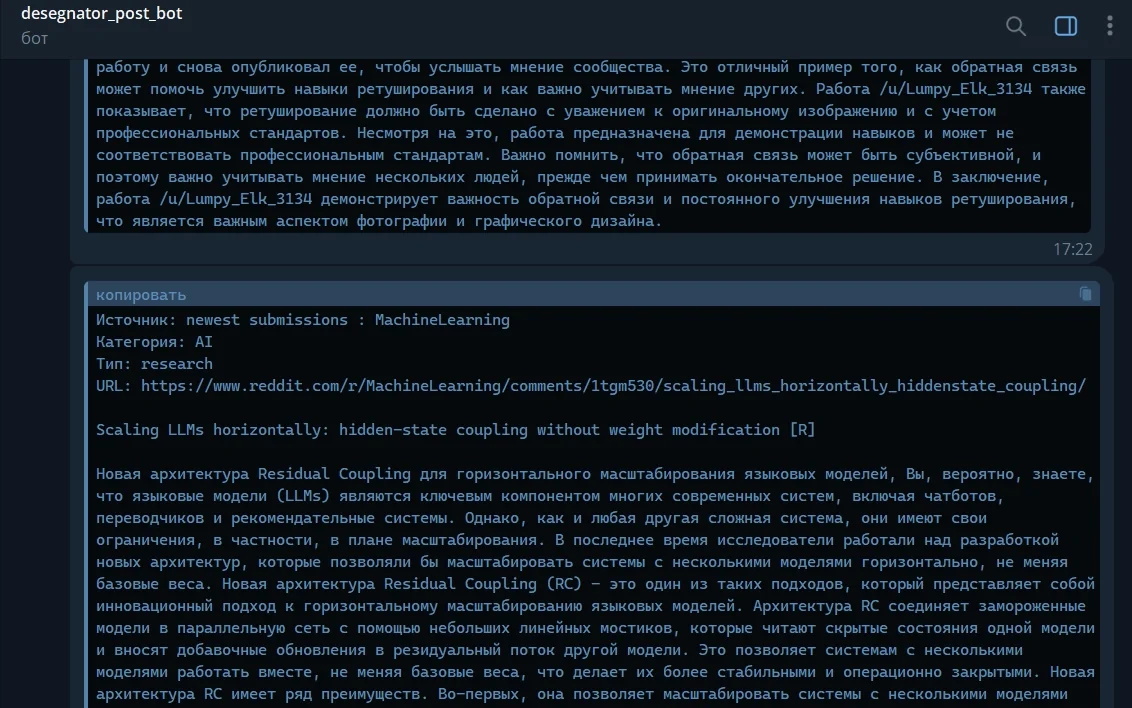The image size is (1132, 708).
Task: Click the 'Новая архитектура Residual Coupling' paragraph start
Action: [253, 473]
